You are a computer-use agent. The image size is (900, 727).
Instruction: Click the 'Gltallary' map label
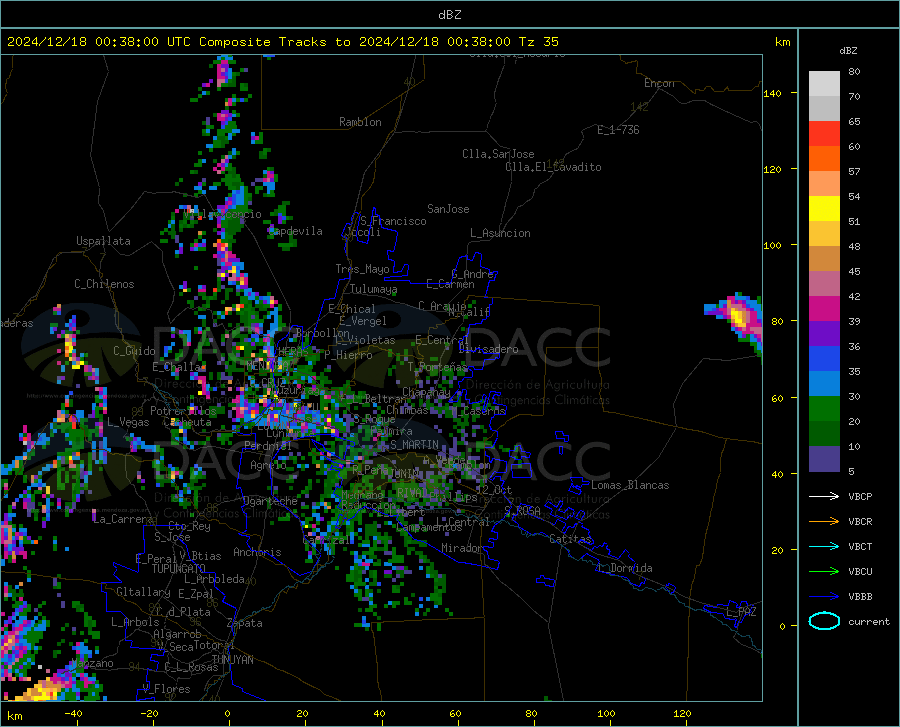(143, 592)
